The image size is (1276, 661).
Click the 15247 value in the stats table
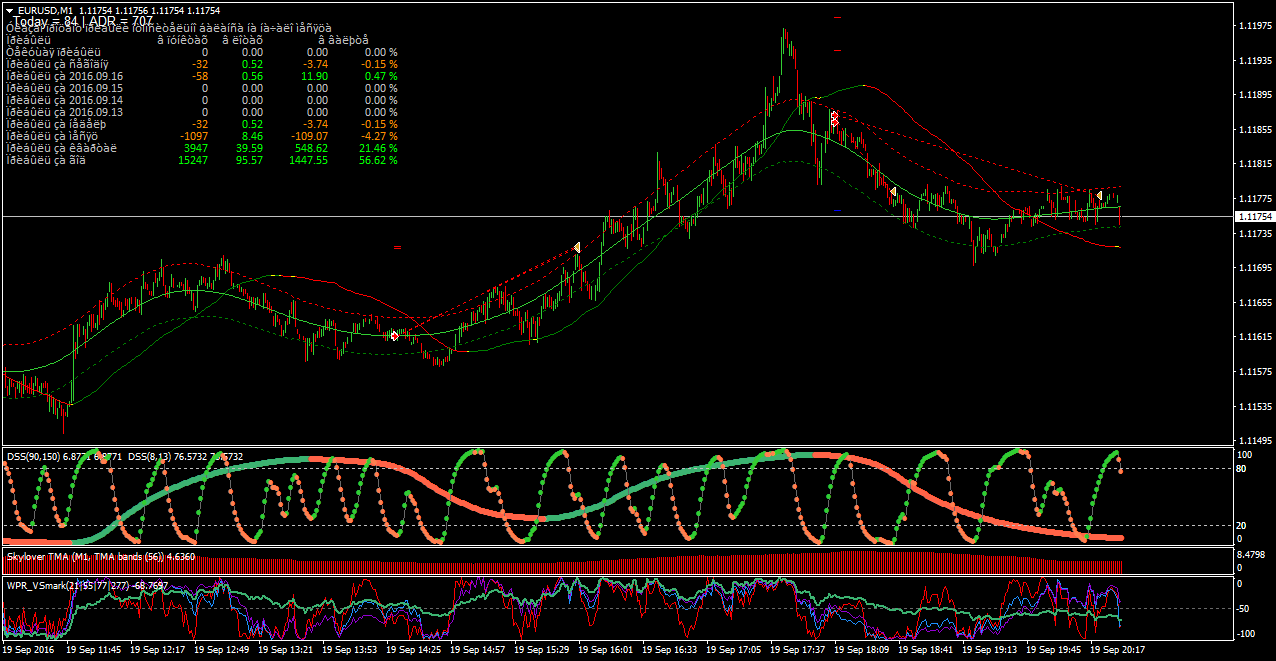[x=192, y=160]
